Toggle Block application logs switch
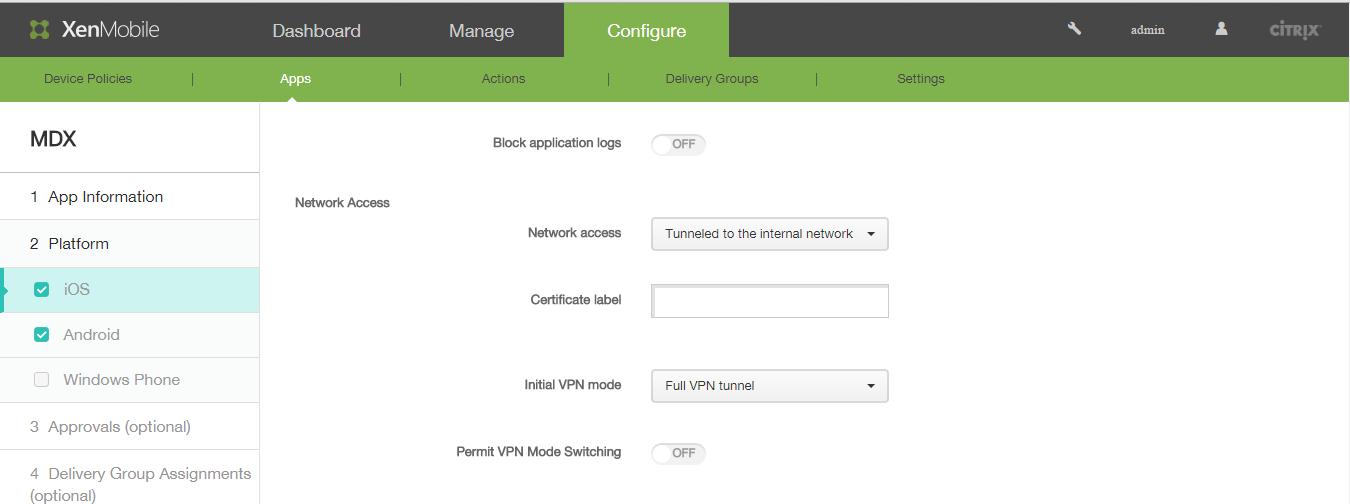The width and height of the screenshot is (1350, 504). [678, 144]
